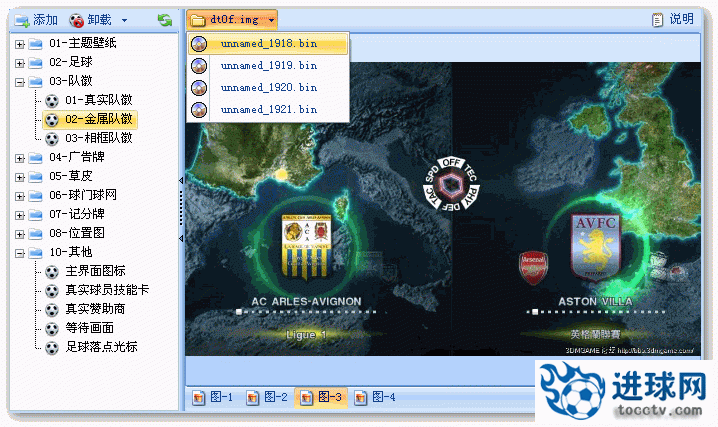The height and width of the screenshot is (427, 718).
Task: Select the 02-金属队徽 tree item
Action: 98,119
